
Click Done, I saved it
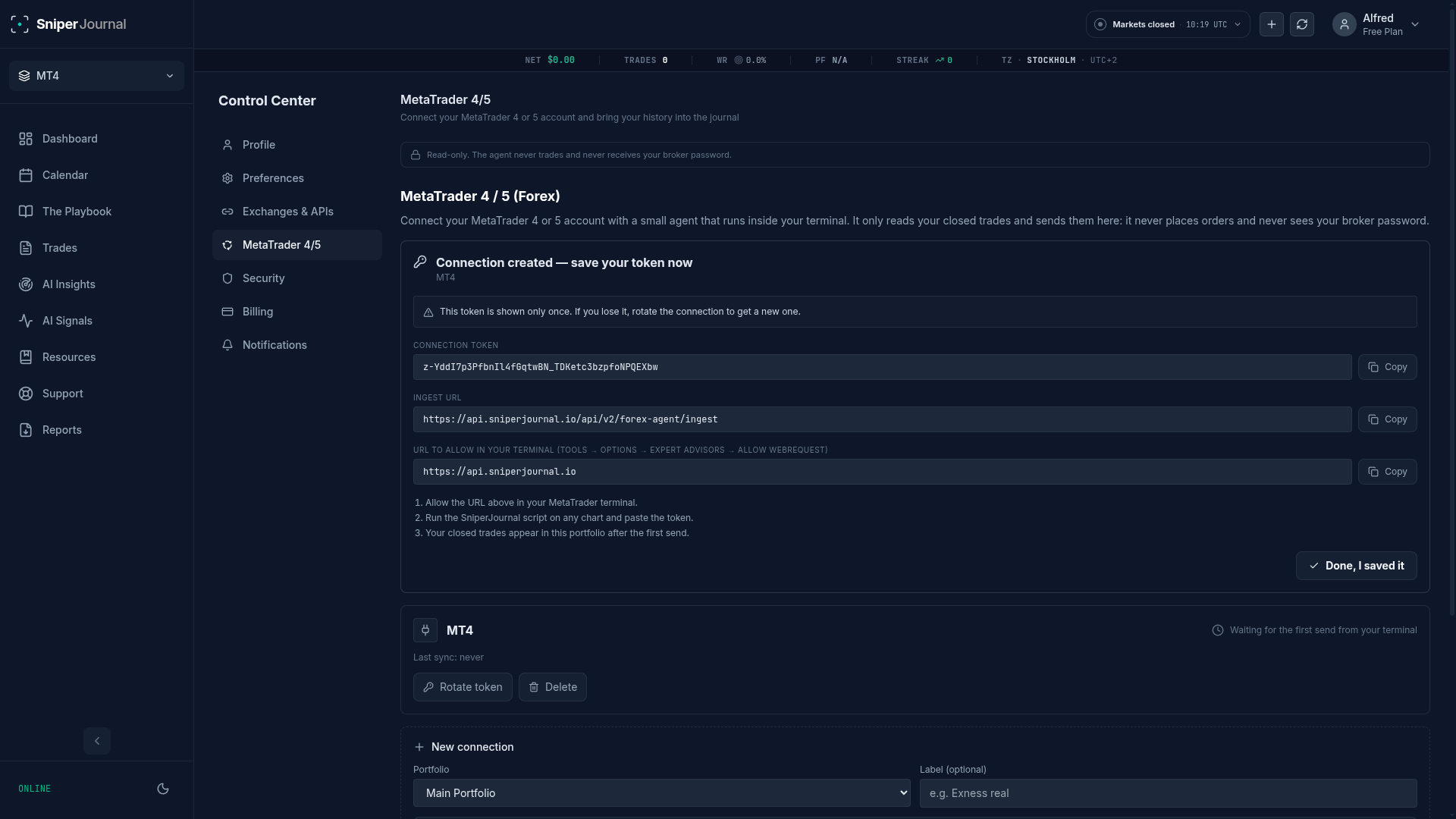pos(1357,566)
